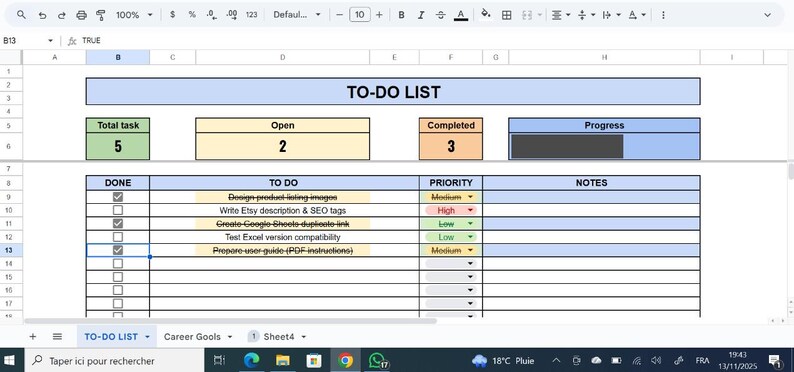Open more number formats (123)
The width and height of the screenshot is (794, 372).
pos(252,15)
